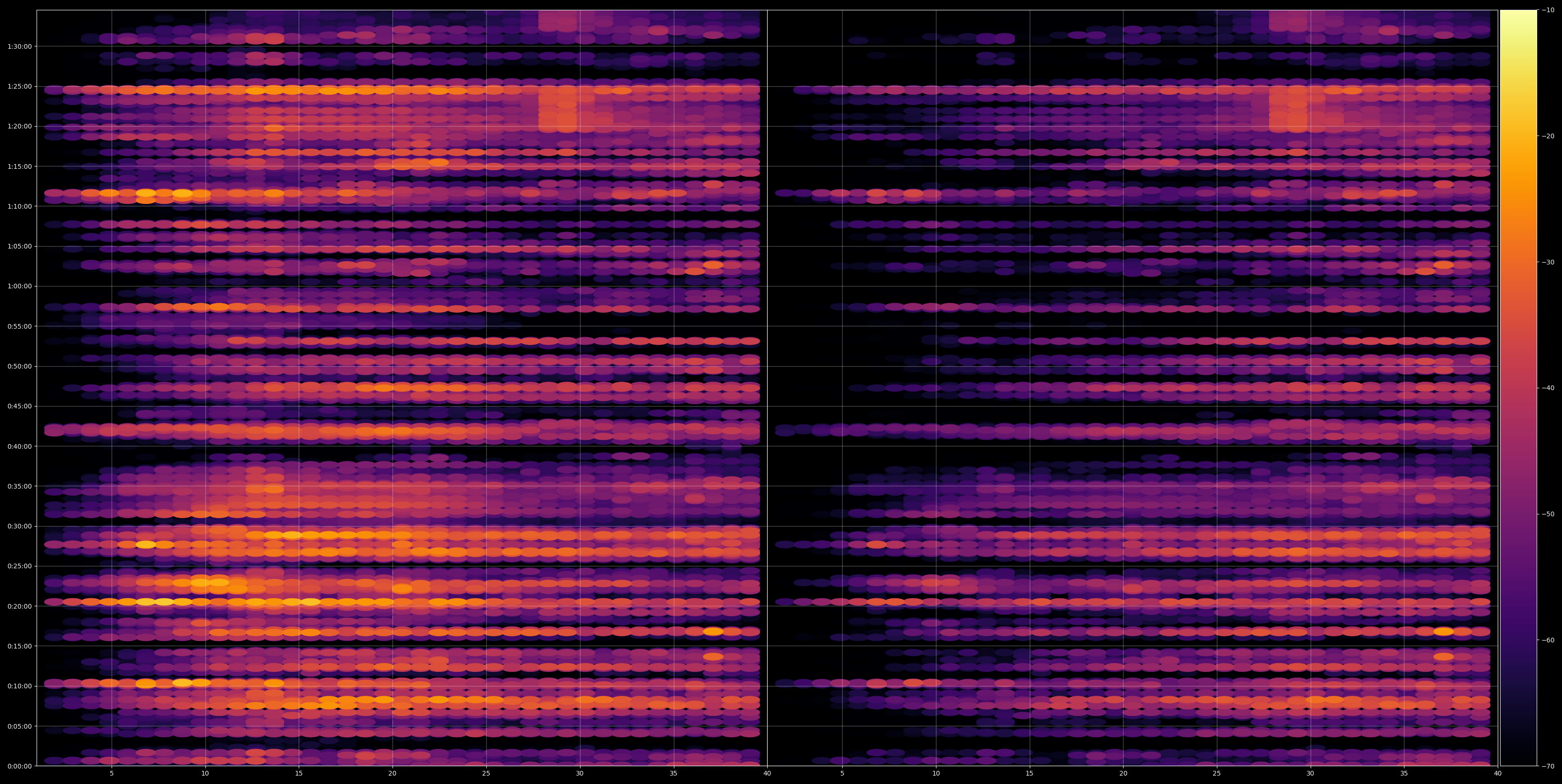Viewport: 1562px width, 784px height.
Task: Click x-axis label 35 under the left heatmap
Action: [674, 774]
